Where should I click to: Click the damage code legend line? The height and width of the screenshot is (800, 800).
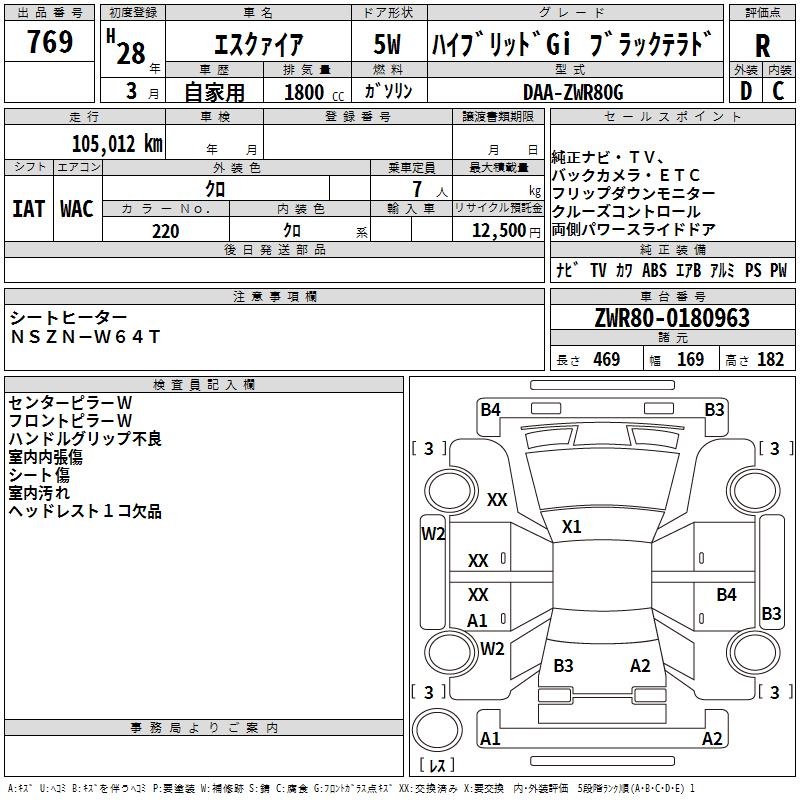tap(351, 789)
